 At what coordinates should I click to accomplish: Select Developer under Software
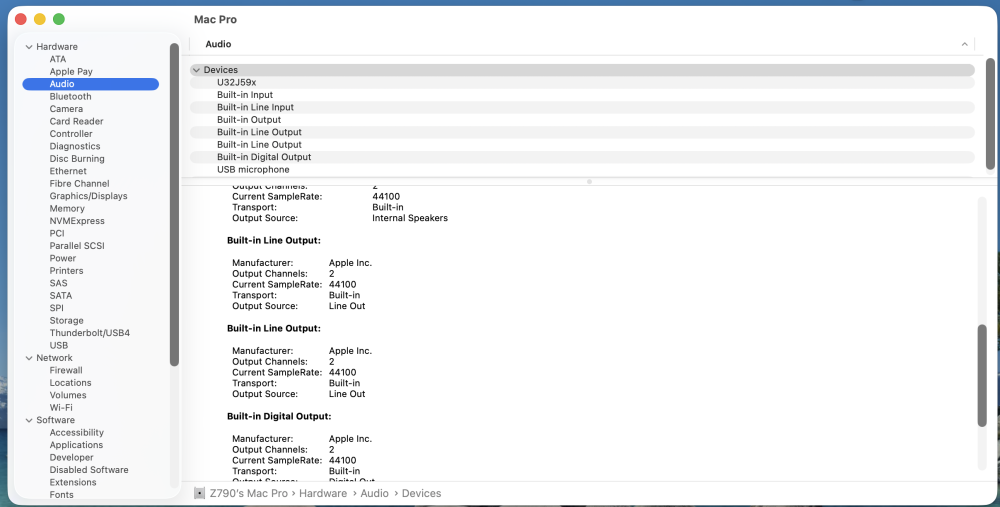[71, 457]
